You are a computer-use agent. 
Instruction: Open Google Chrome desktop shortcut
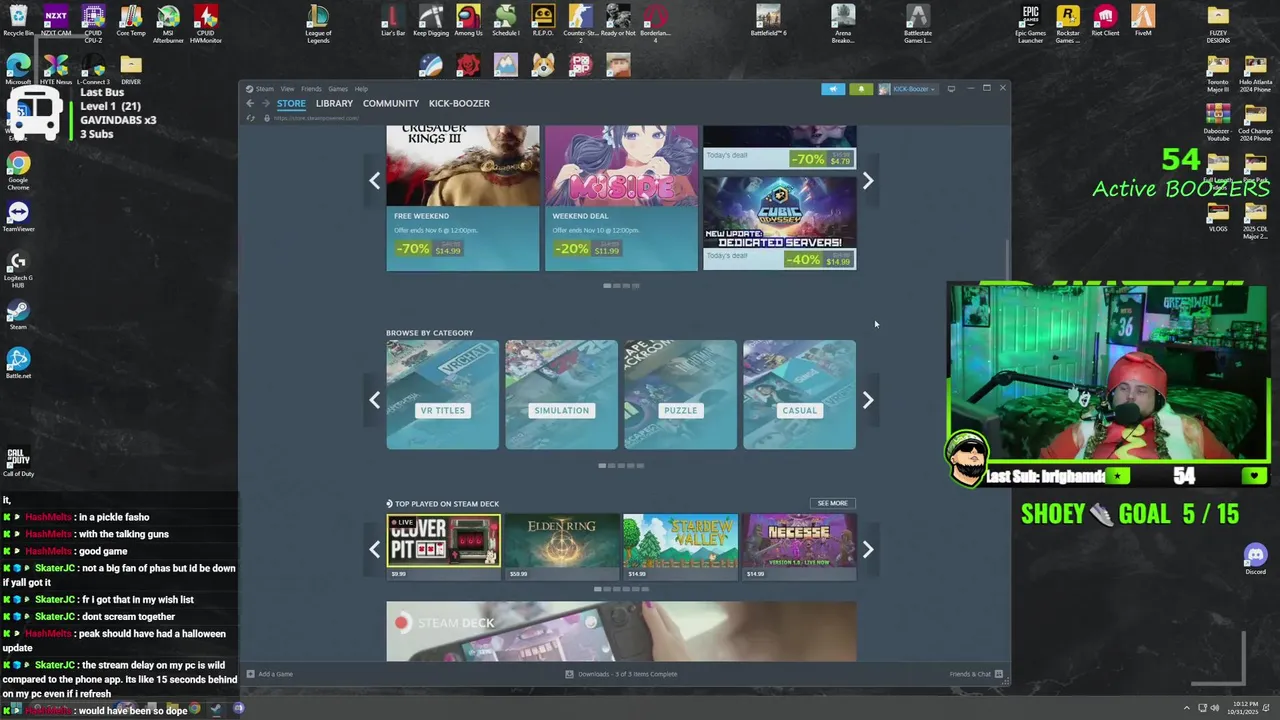tap(18, 170)
